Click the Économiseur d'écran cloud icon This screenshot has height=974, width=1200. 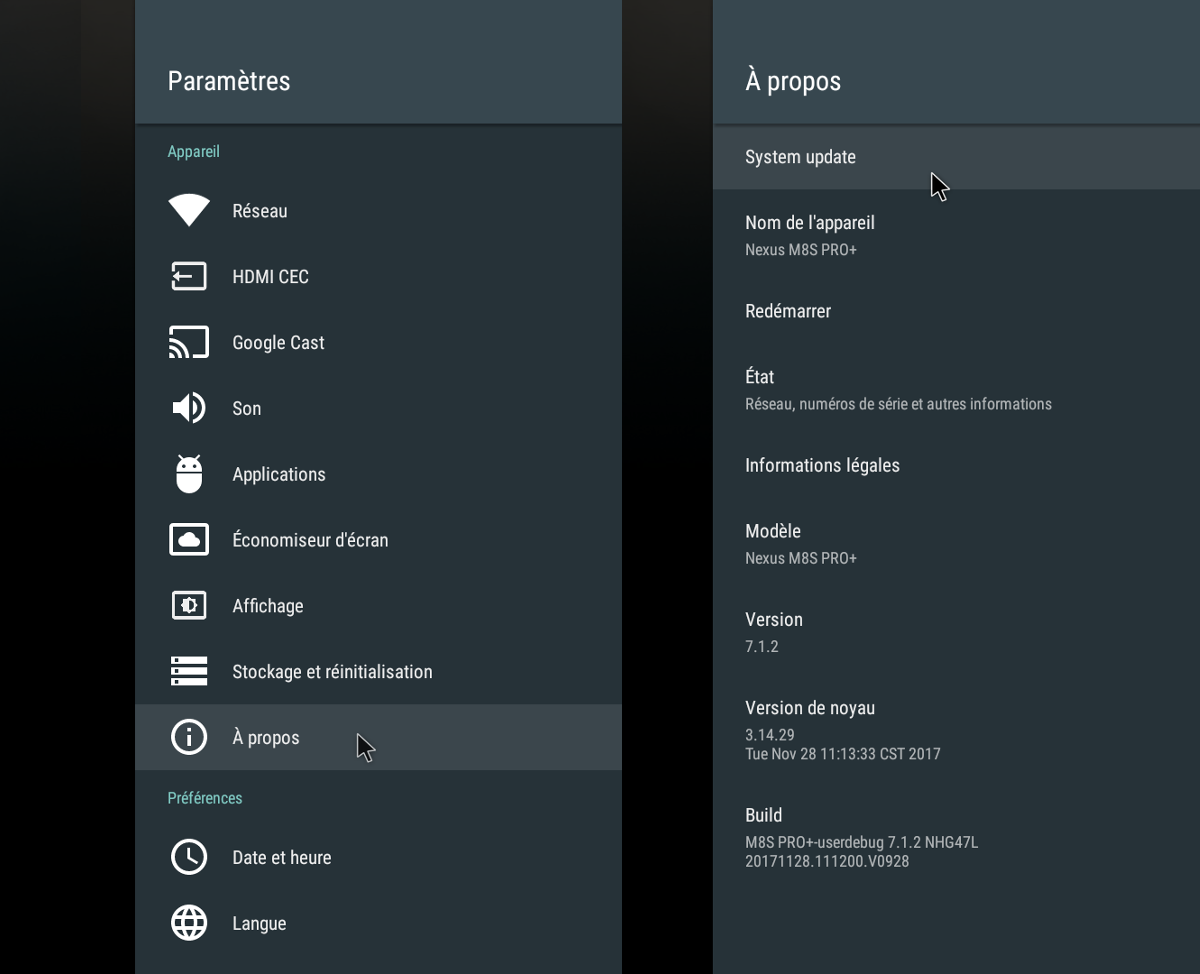(x=189, y=540)
